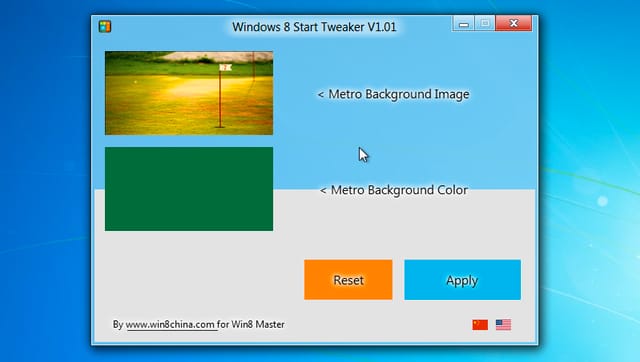Click the Reset button
640x362 pixels.
[x=348, y=280]
